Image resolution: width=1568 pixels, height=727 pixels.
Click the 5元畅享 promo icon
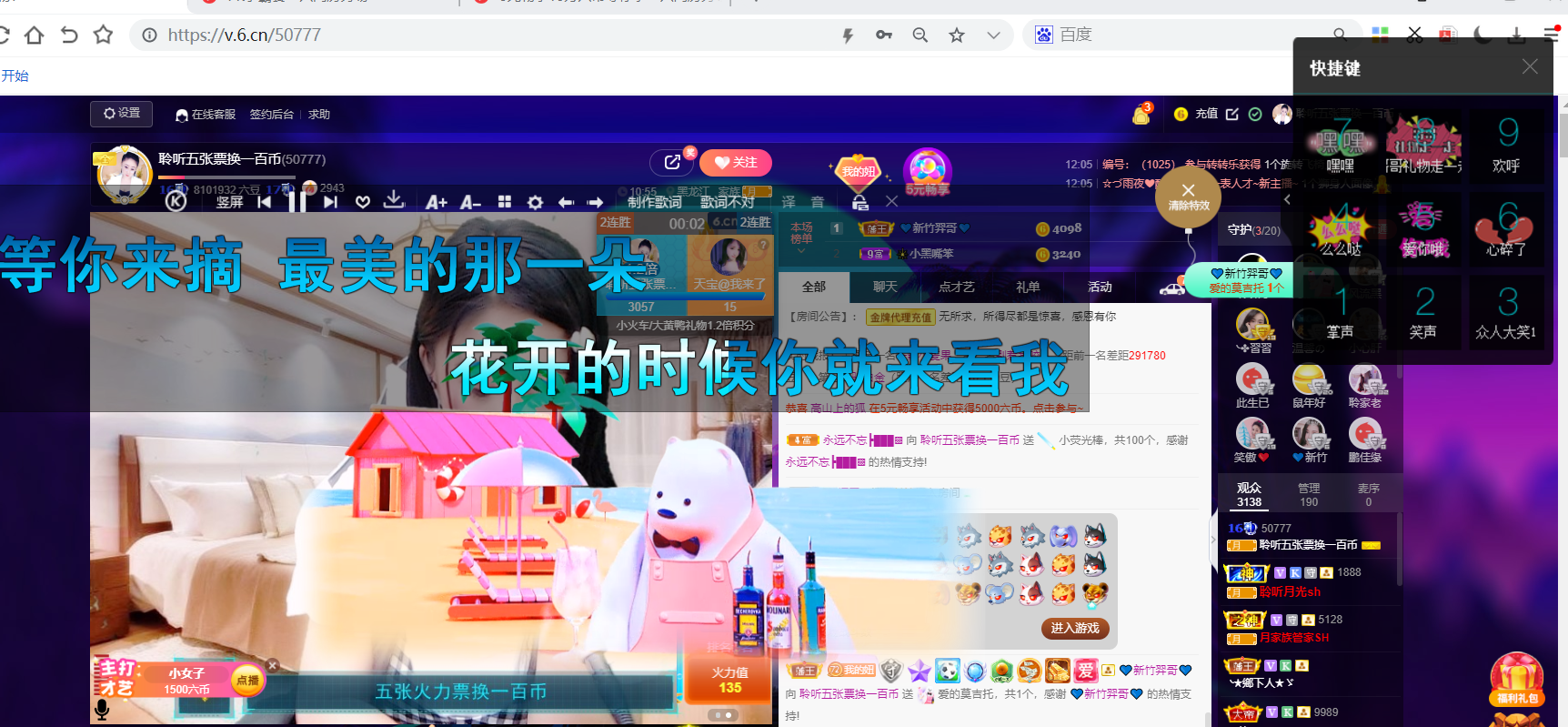coord(927,172)
